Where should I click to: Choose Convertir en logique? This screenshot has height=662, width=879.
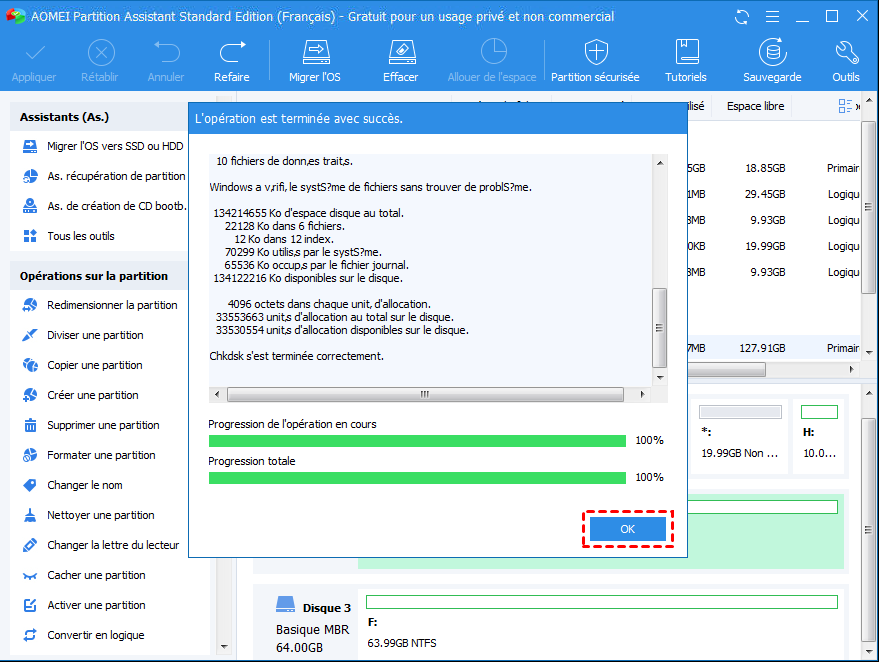point(83,635)
